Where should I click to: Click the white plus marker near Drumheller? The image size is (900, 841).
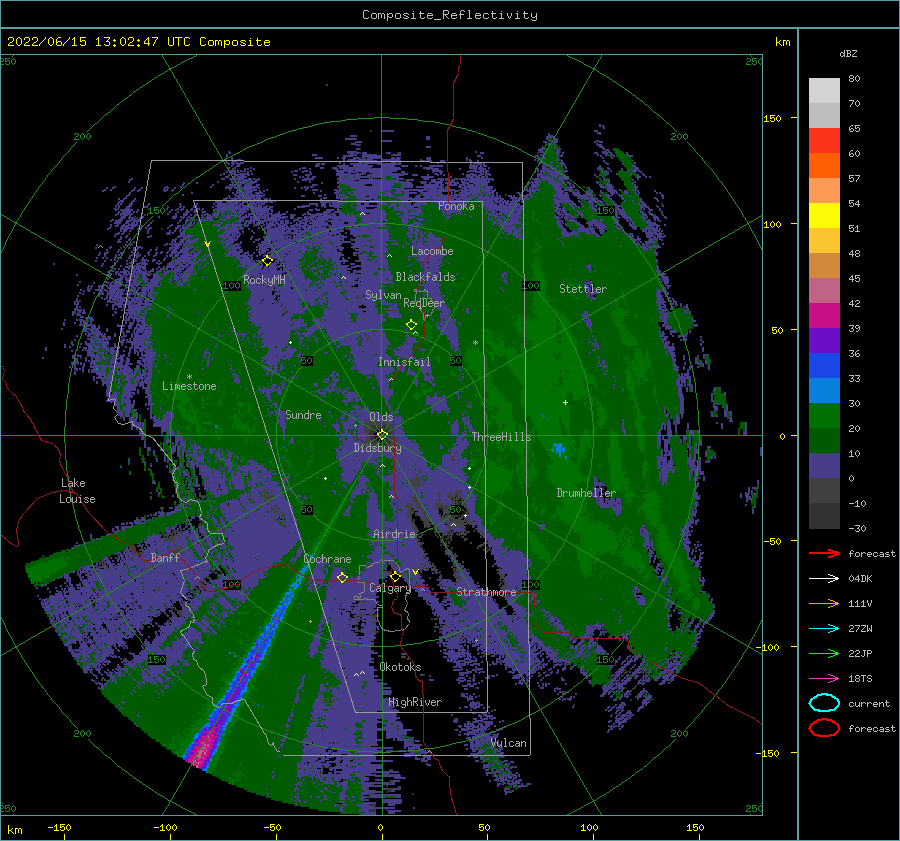565,402
